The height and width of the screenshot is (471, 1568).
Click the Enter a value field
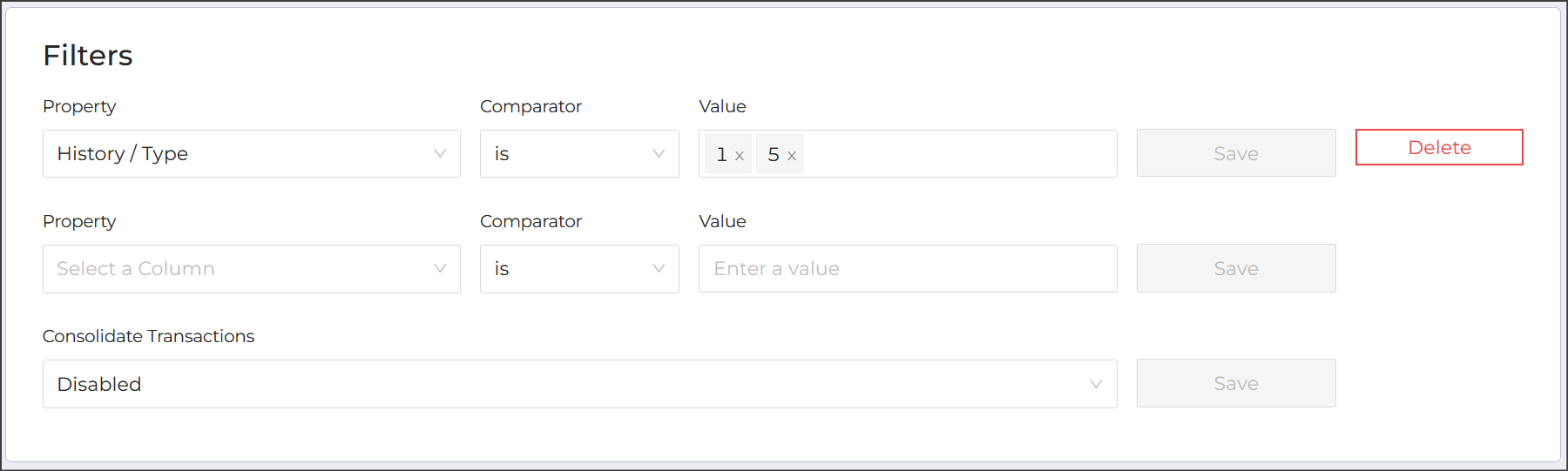click(x=908, y=269)
